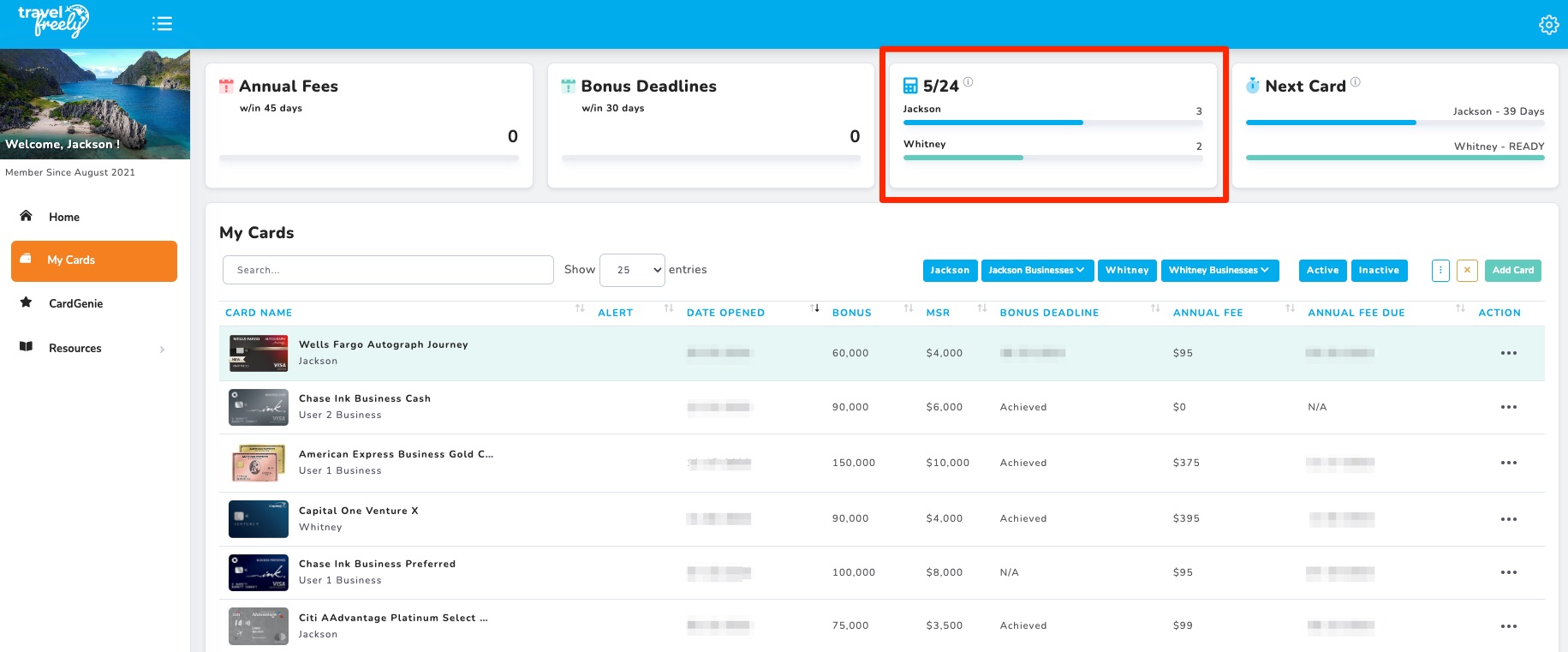The height and width of the screenshot is (652, 1568).
Task: Click into the My Cards search field
Action: click(x=387, y=270)
